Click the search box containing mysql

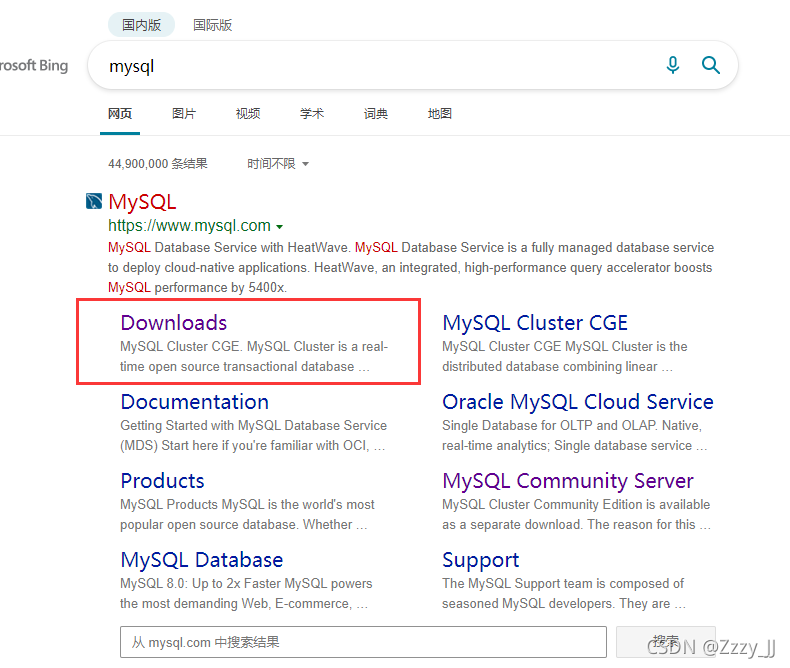point(413,65)
